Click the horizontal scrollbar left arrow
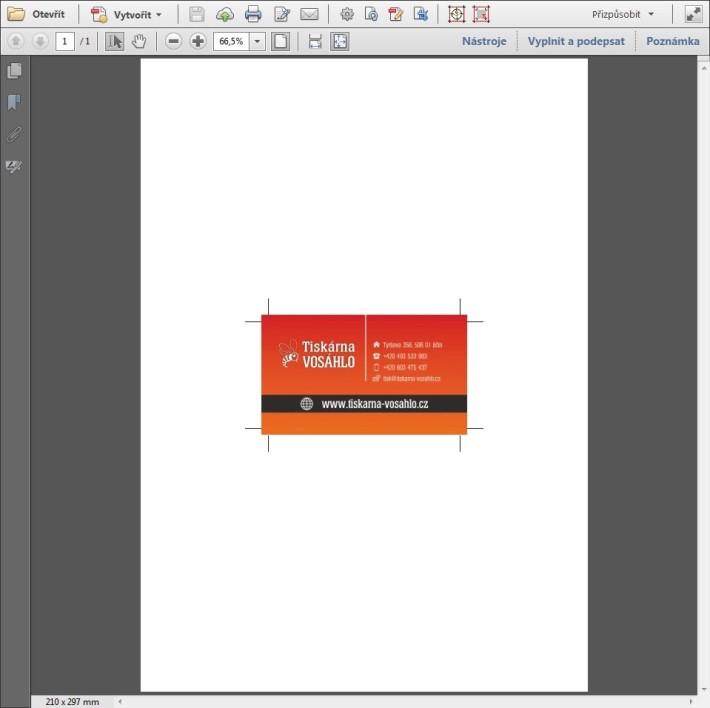 tap(120, 702)
